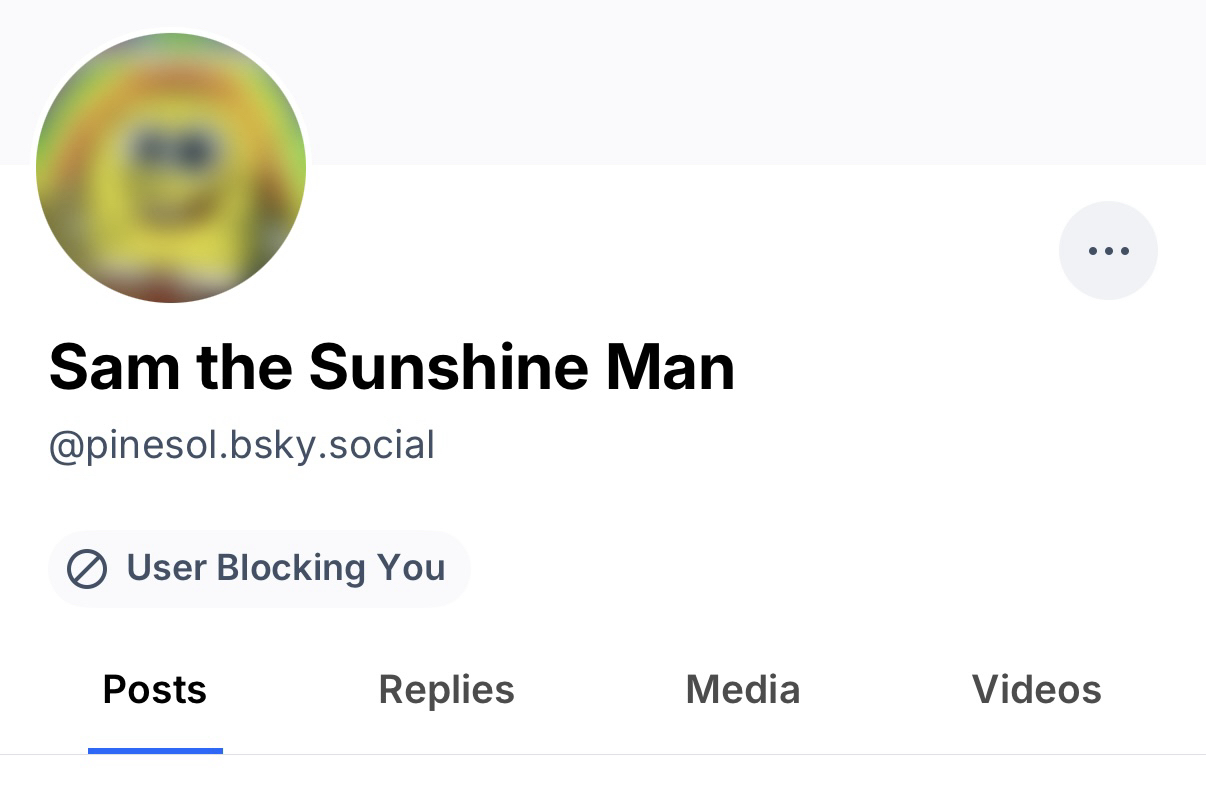
Task: Click the 'pinesol' username text
Action: tap(154, 445)
